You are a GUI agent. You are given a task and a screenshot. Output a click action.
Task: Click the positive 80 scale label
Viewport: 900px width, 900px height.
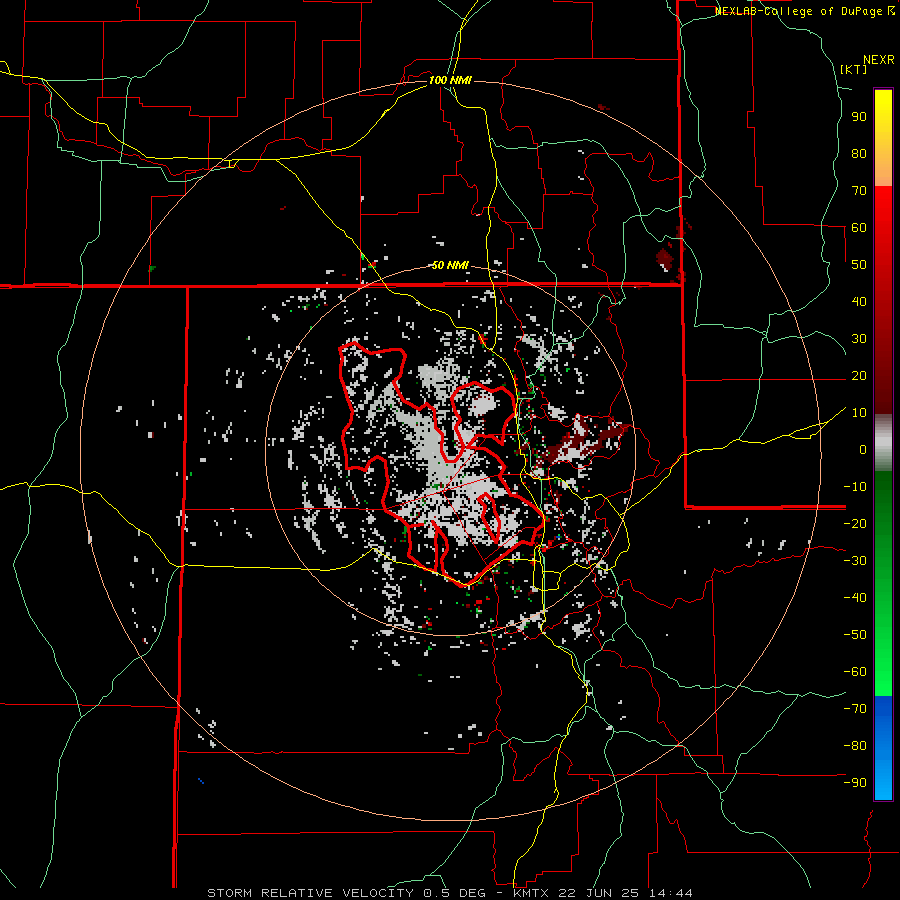[859, 153]
